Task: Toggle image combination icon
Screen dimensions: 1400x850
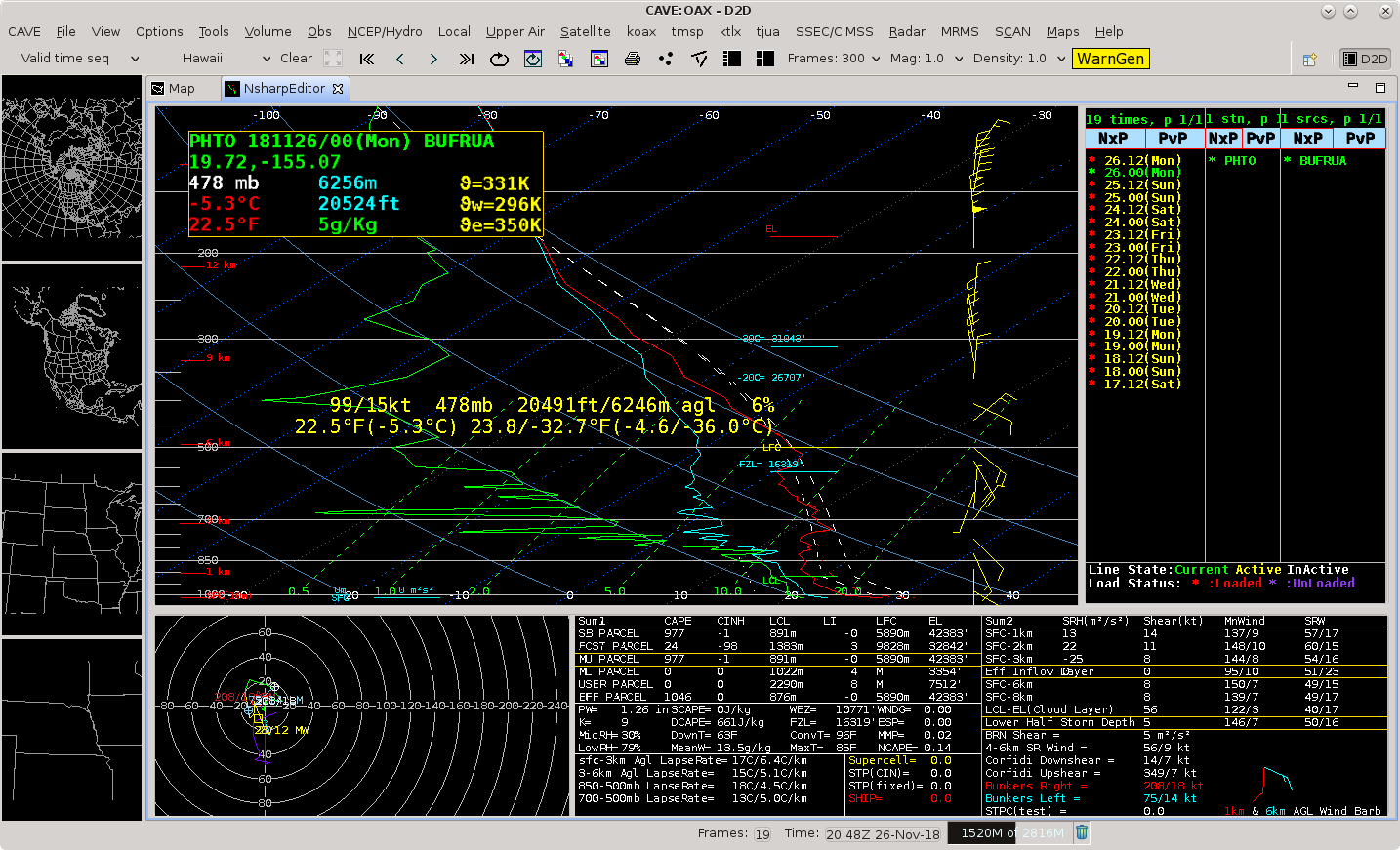Action: [x=565, y=59]
